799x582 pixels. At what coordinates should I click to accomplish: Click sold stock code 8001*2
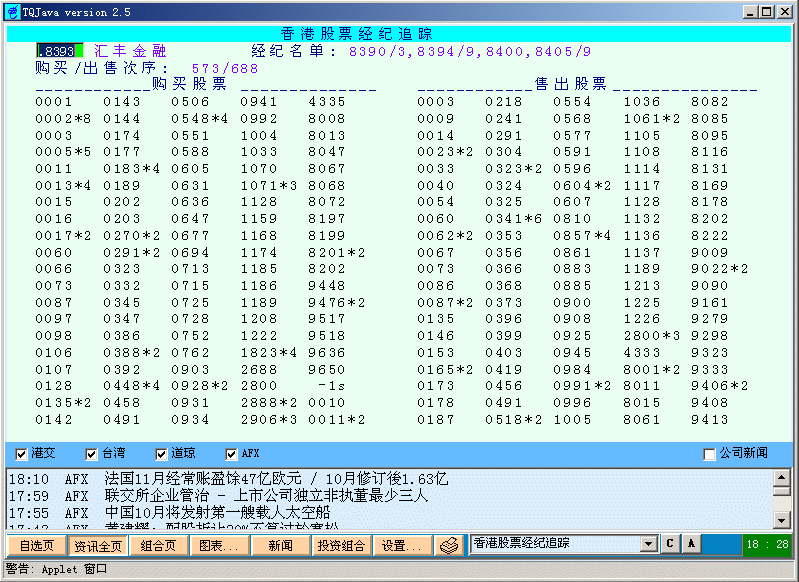[x=652, y=369]
